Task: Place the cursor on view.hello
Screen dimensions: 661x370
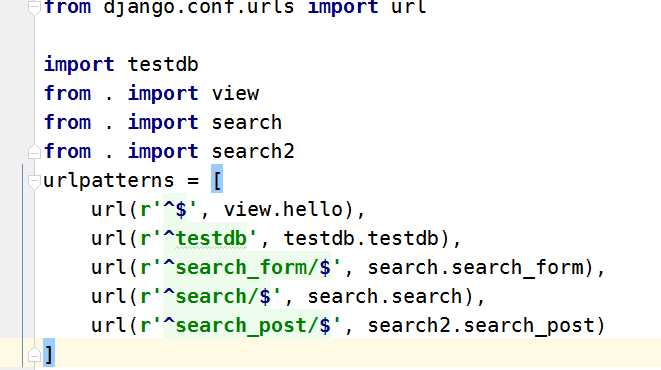Action: 283,209
